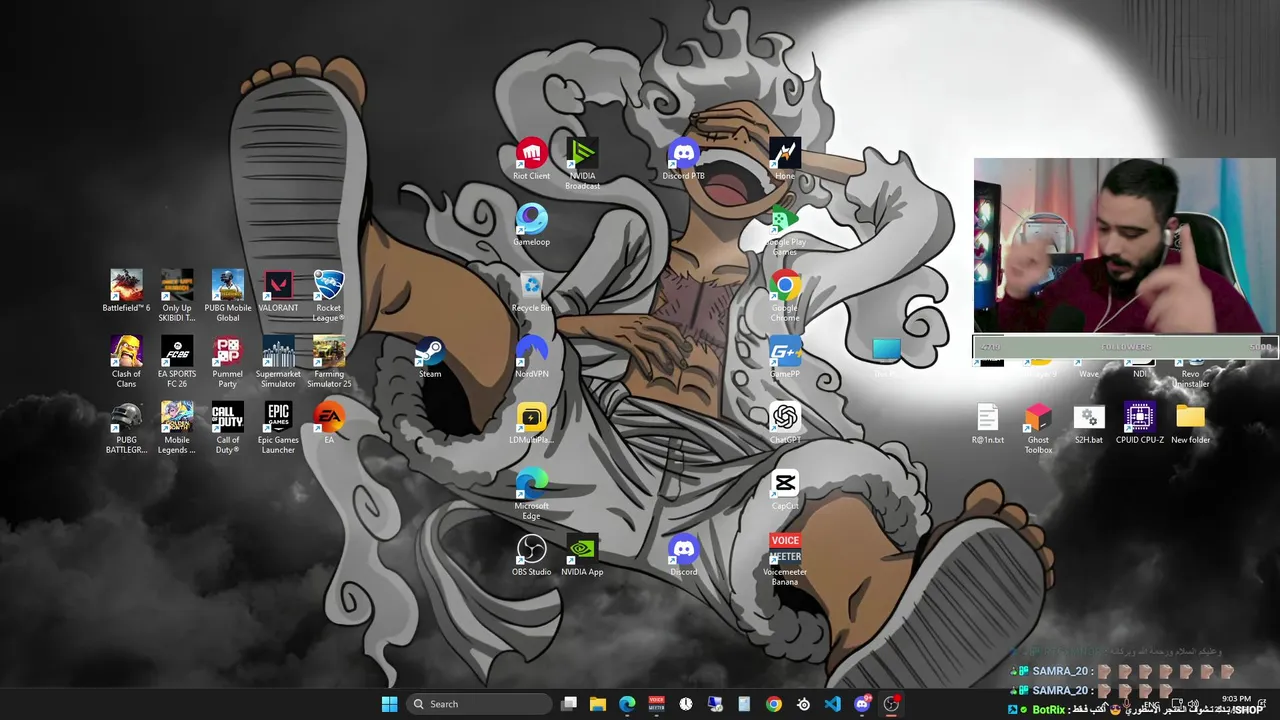
Task: Launch the OBS Studio desktop shortcut
Action: tap(531, 555)
